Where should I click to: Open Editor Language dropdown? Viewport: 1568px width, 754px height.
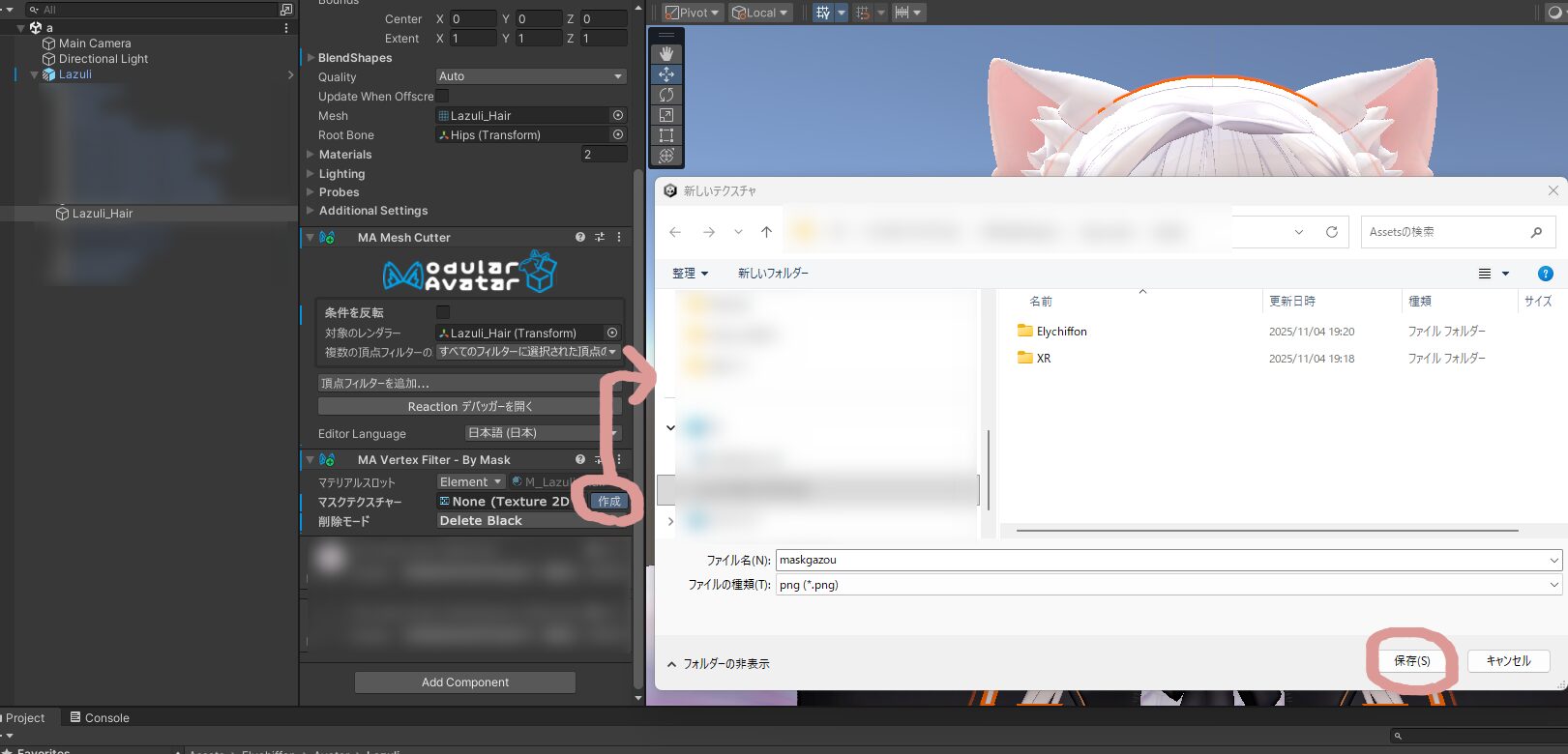(x=542, y=433)
